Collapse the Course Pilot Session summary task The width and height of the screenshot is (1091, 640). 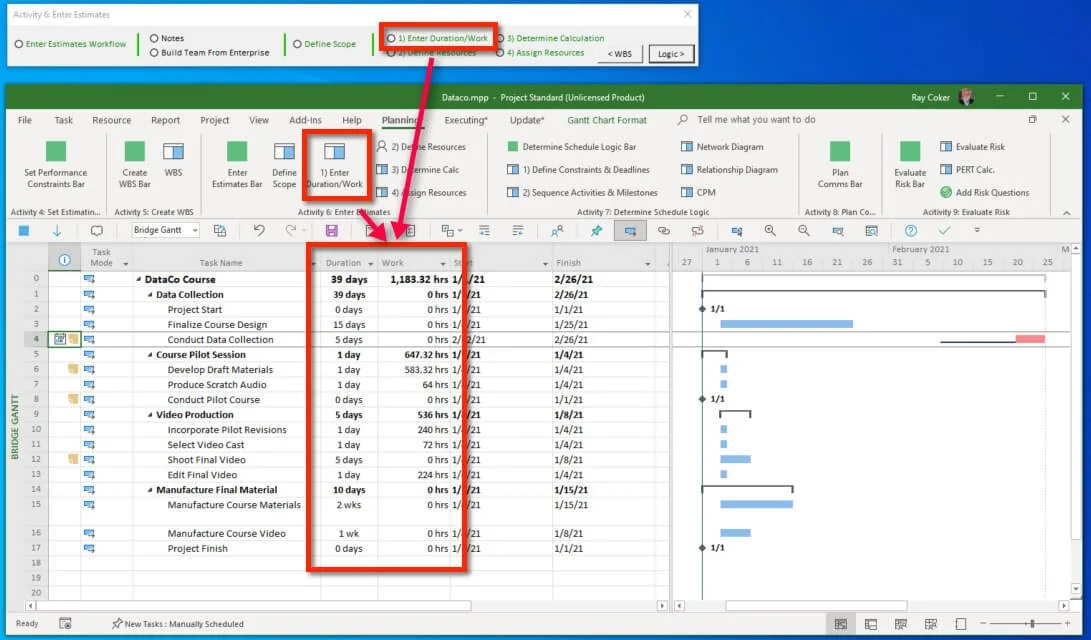point(150,355)
